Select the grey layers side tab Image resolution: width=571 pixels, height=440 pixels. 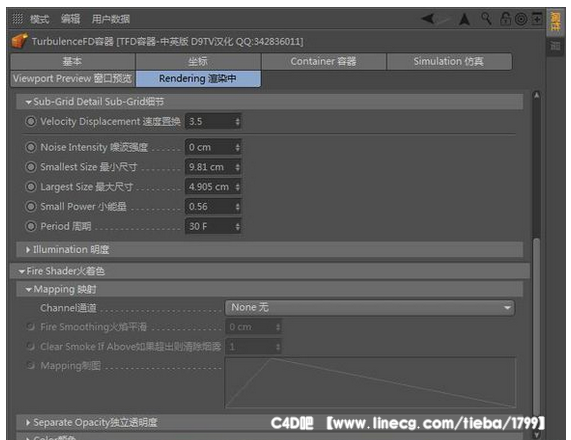[555, 46]
